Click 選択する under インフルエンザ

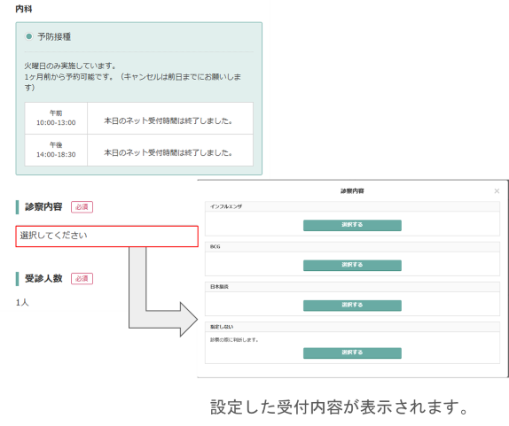tap(352, 225)
